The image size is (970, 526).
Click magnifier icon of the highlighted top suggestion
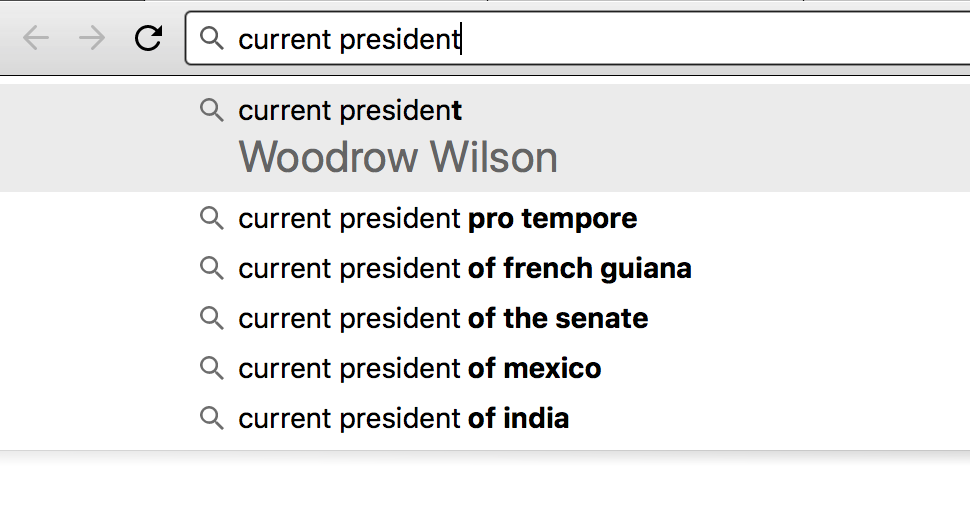tap(212, 111)
